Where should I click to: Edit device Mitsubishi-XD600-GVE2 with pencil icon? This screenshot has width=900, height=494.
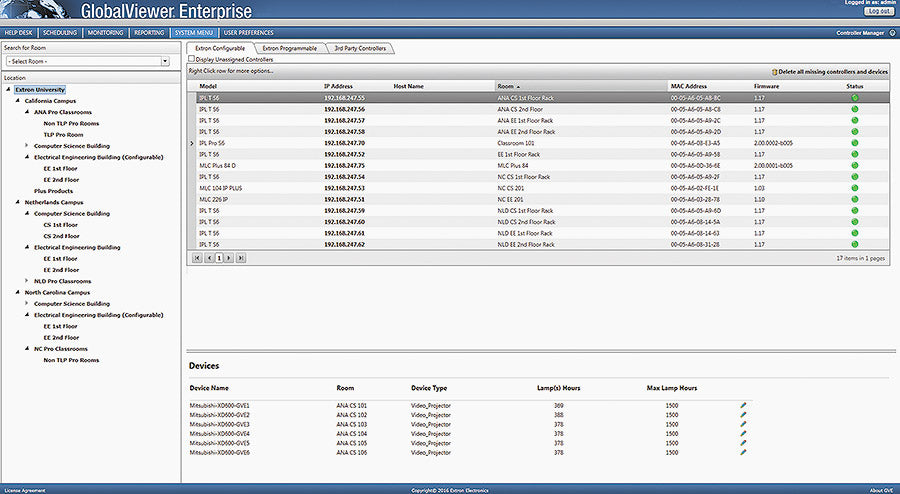(x=743, y=414)
